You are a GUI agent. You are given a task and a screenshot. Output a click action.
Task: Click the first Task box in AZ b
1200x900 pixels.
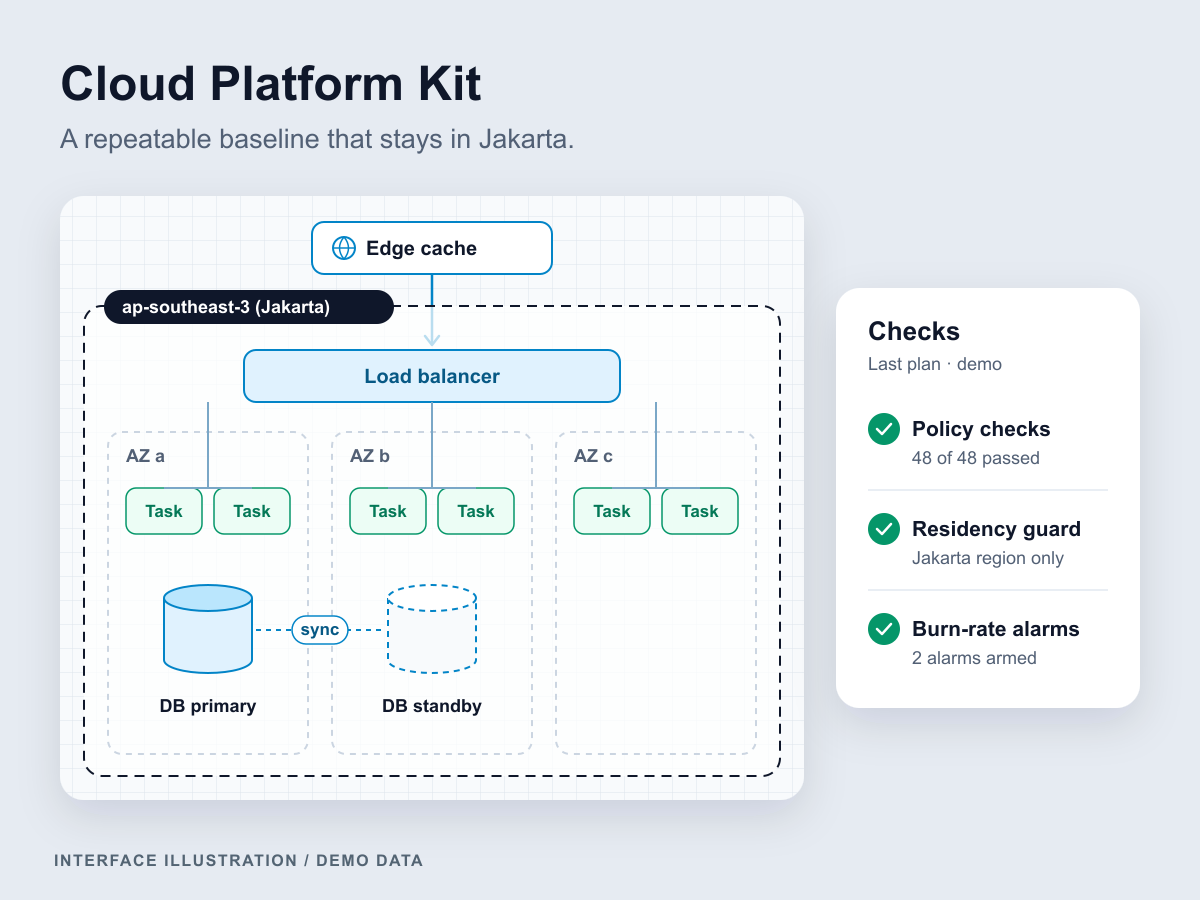point(388,511)
